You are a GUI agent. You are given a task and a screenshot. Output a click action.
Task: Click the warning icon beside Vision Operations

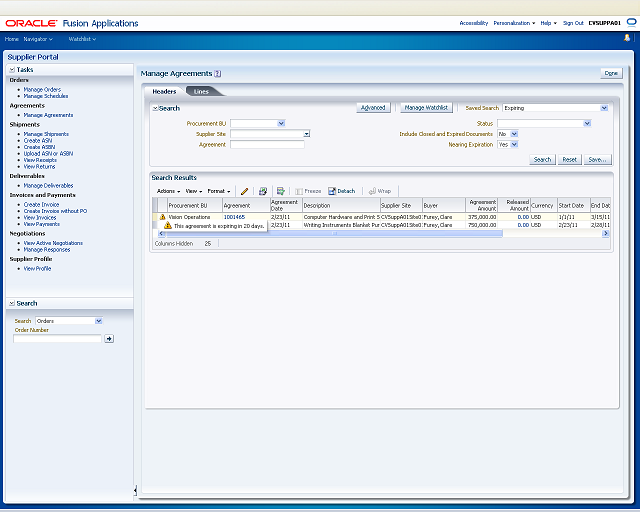[x=162, y=217]
